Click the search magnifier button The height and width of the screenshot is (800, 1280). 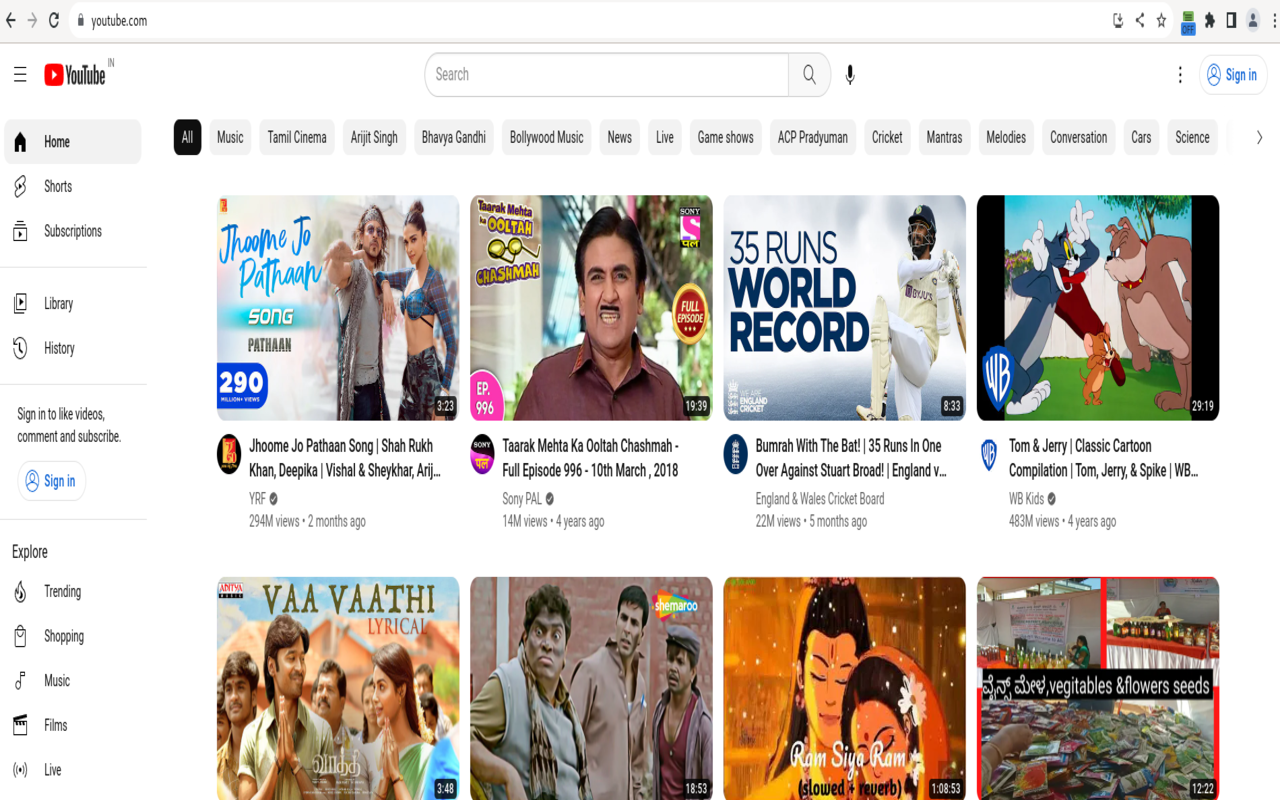pyautogui.click(x=809, y=75)
